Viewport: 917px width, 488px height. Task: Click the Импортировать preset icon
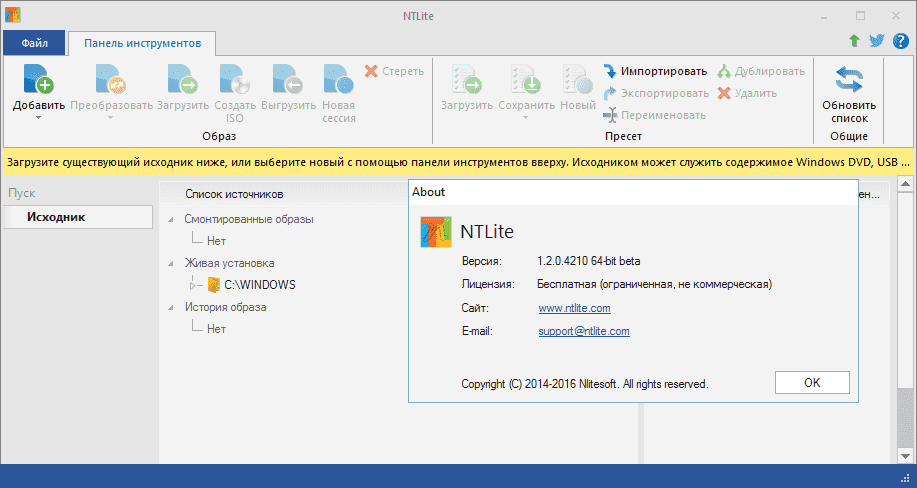point(610,71)
